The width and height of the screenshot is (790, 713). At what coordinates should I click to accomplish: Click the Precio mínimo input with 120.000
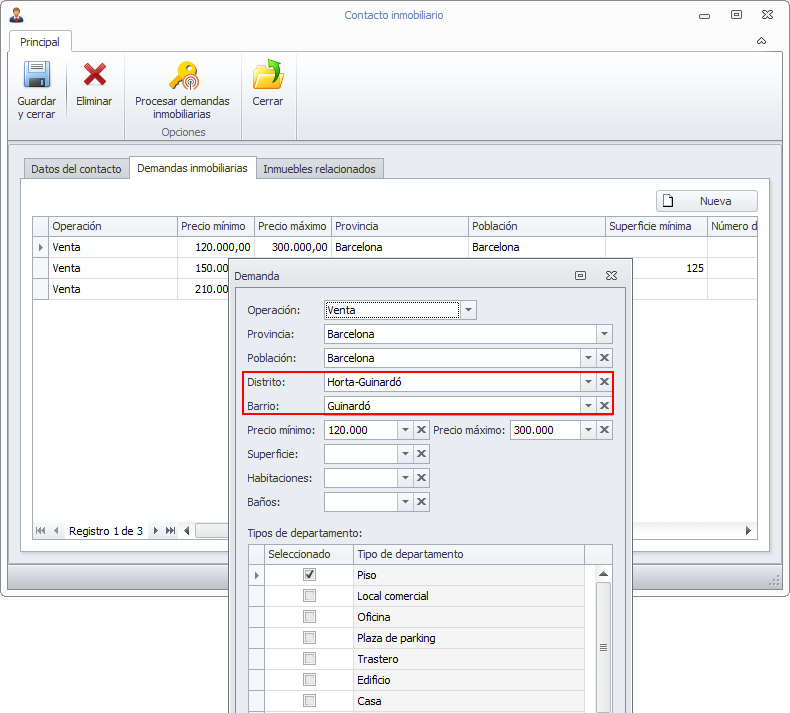point(361,430)
